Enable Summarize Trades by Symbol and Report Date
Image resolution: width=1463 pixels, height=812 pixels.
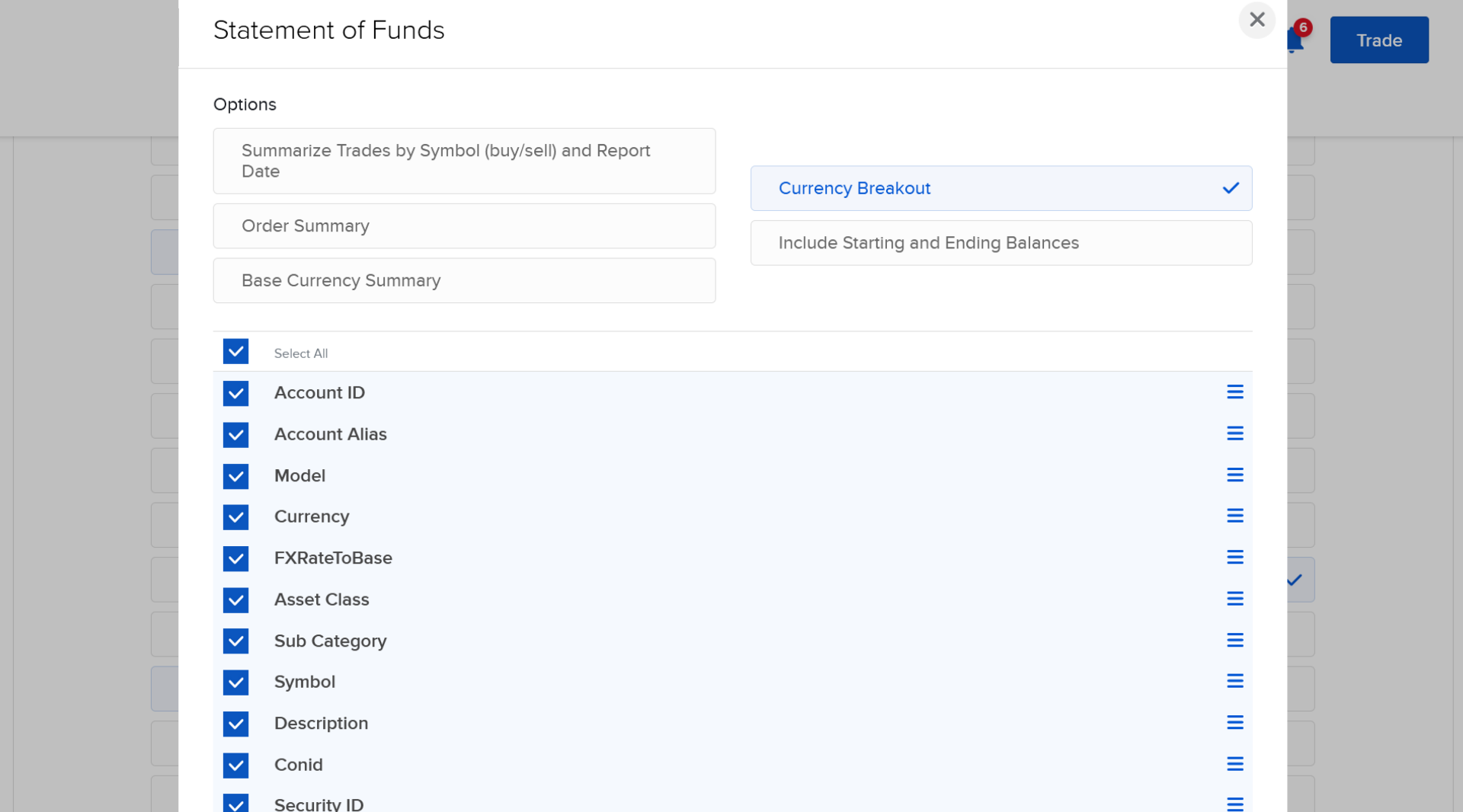464,161
